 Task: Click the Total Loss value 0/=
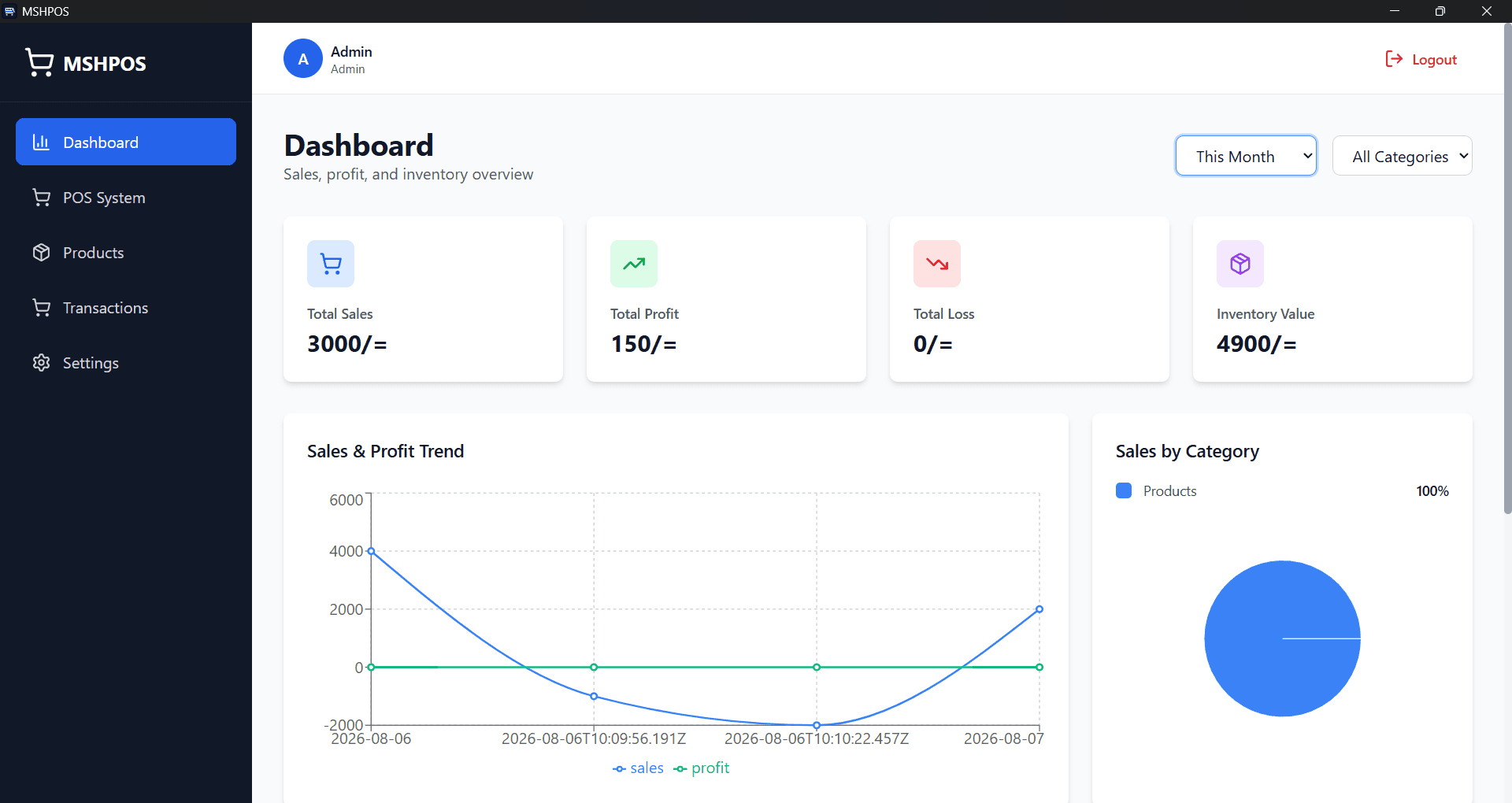(x=933, y=344)
